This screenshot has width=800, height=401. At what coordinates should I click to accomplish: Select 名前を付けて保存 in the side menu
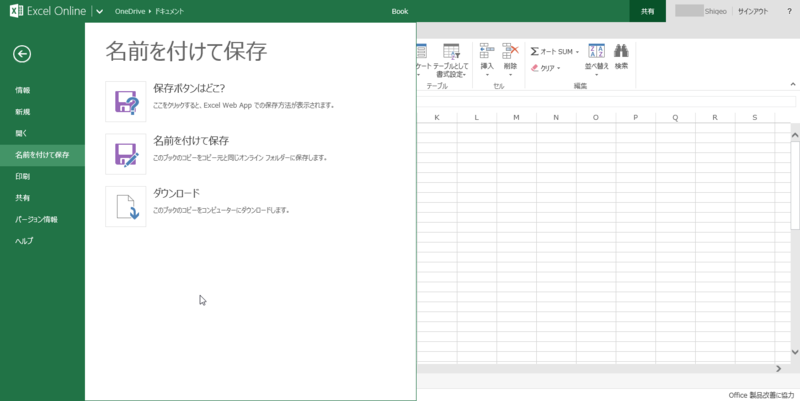pyautogui.click(x=42, y=155)
